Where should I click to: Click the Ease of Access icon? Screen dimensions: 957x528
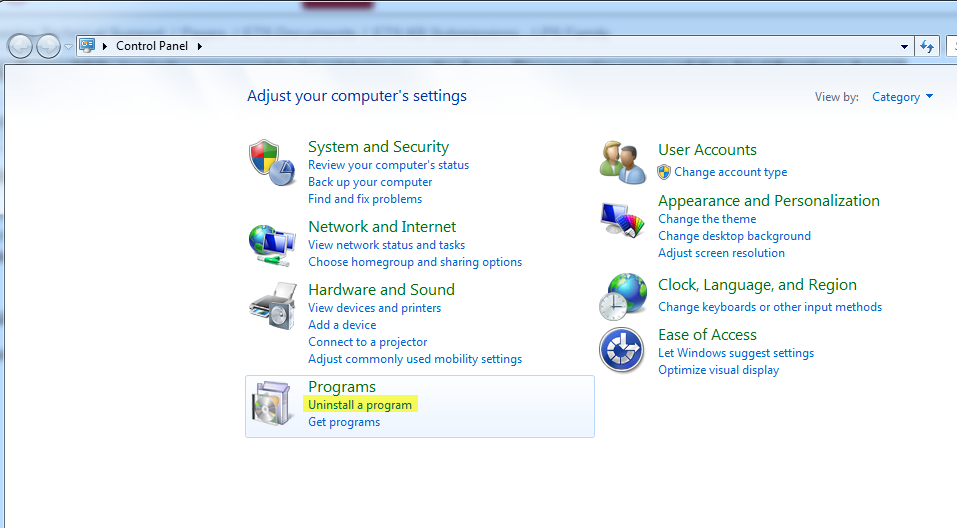tap(621, 350)
